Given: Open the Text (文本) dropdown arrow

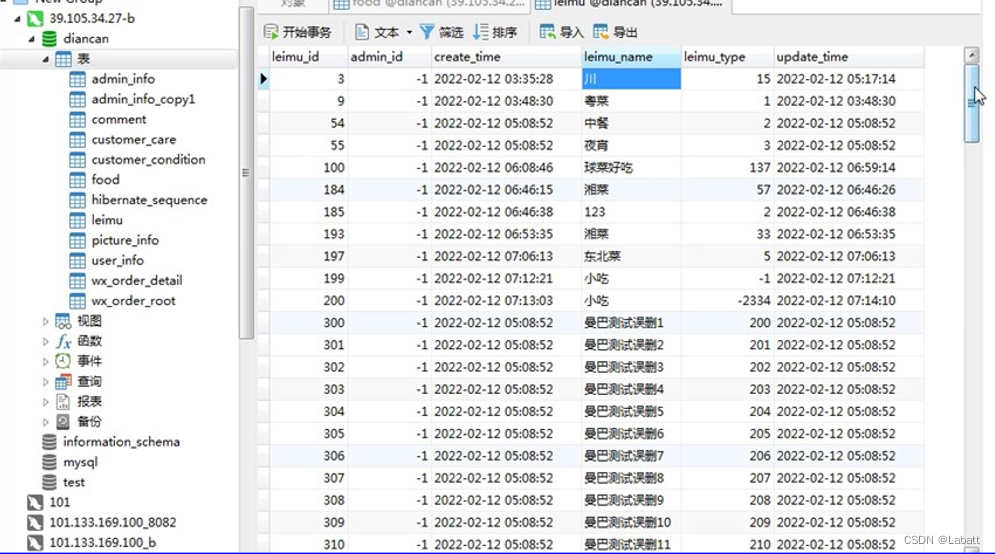Looking at the screenshot, I should [409, 32].
